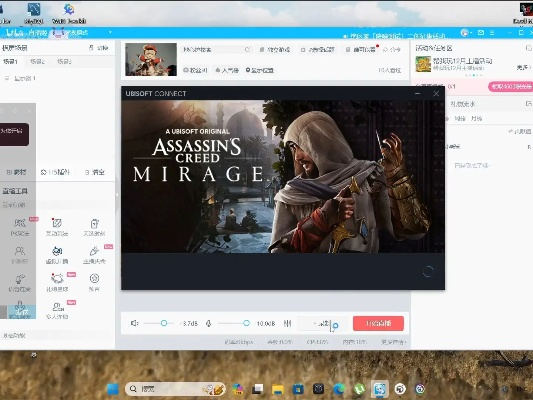Expand the dropdown arrow in Bilibili title bar

coord(110,33)
